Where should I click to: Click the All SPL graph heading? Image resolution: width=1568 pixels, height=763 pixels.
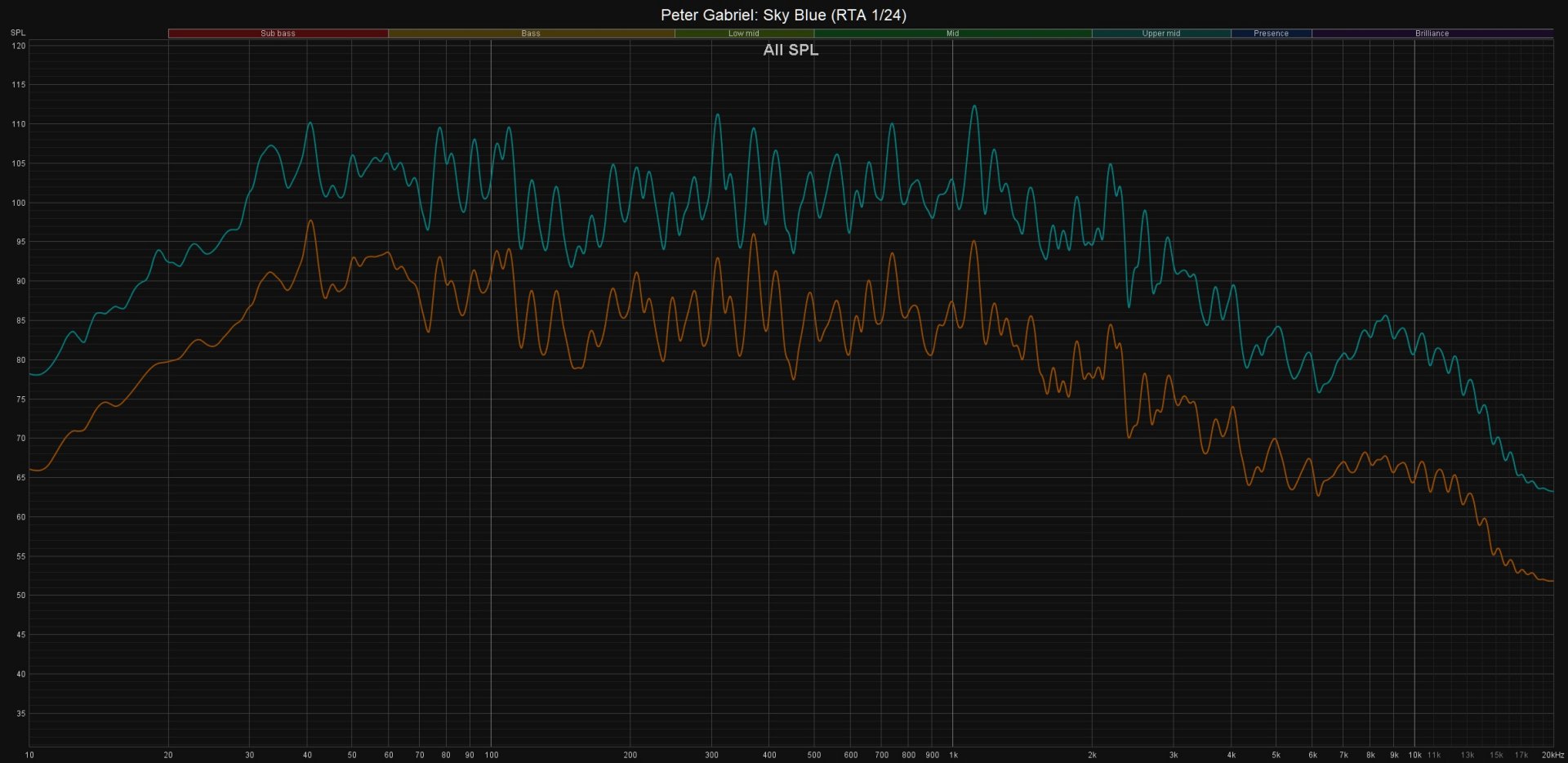791,50
